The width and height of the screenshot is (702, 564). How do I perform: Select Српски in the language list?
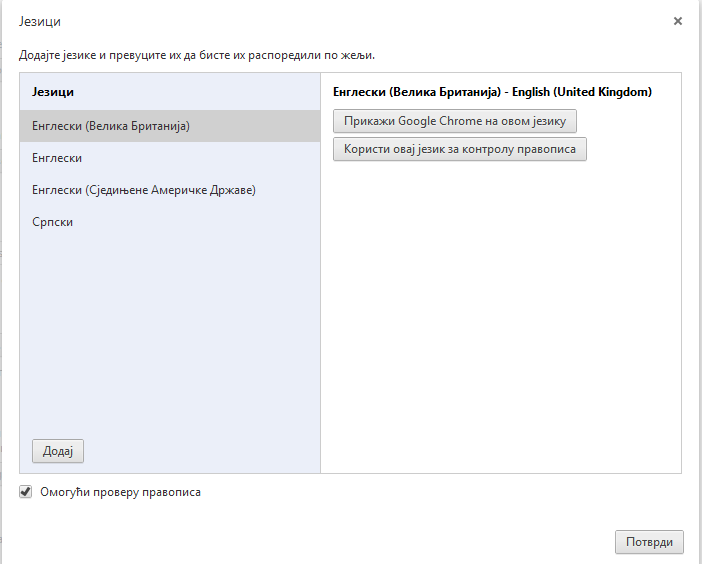coord(170,222)
